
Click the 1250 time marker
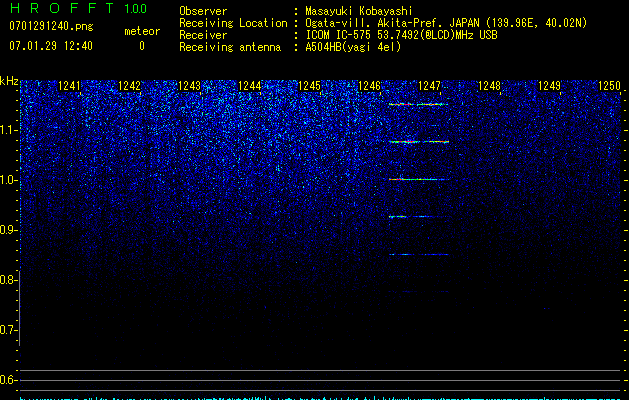click(x=610, y=86)
